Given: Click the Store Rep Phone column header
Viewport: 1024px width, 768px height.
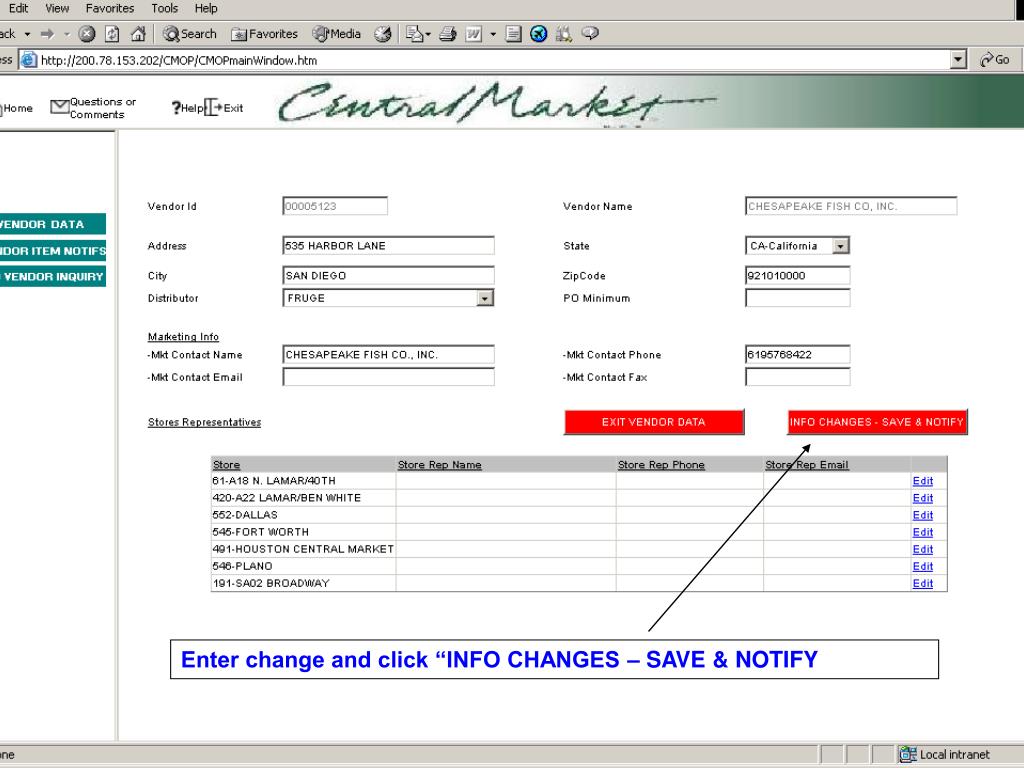Looking at the screenshot, I should pyautogui.click(x=661, y=465).
